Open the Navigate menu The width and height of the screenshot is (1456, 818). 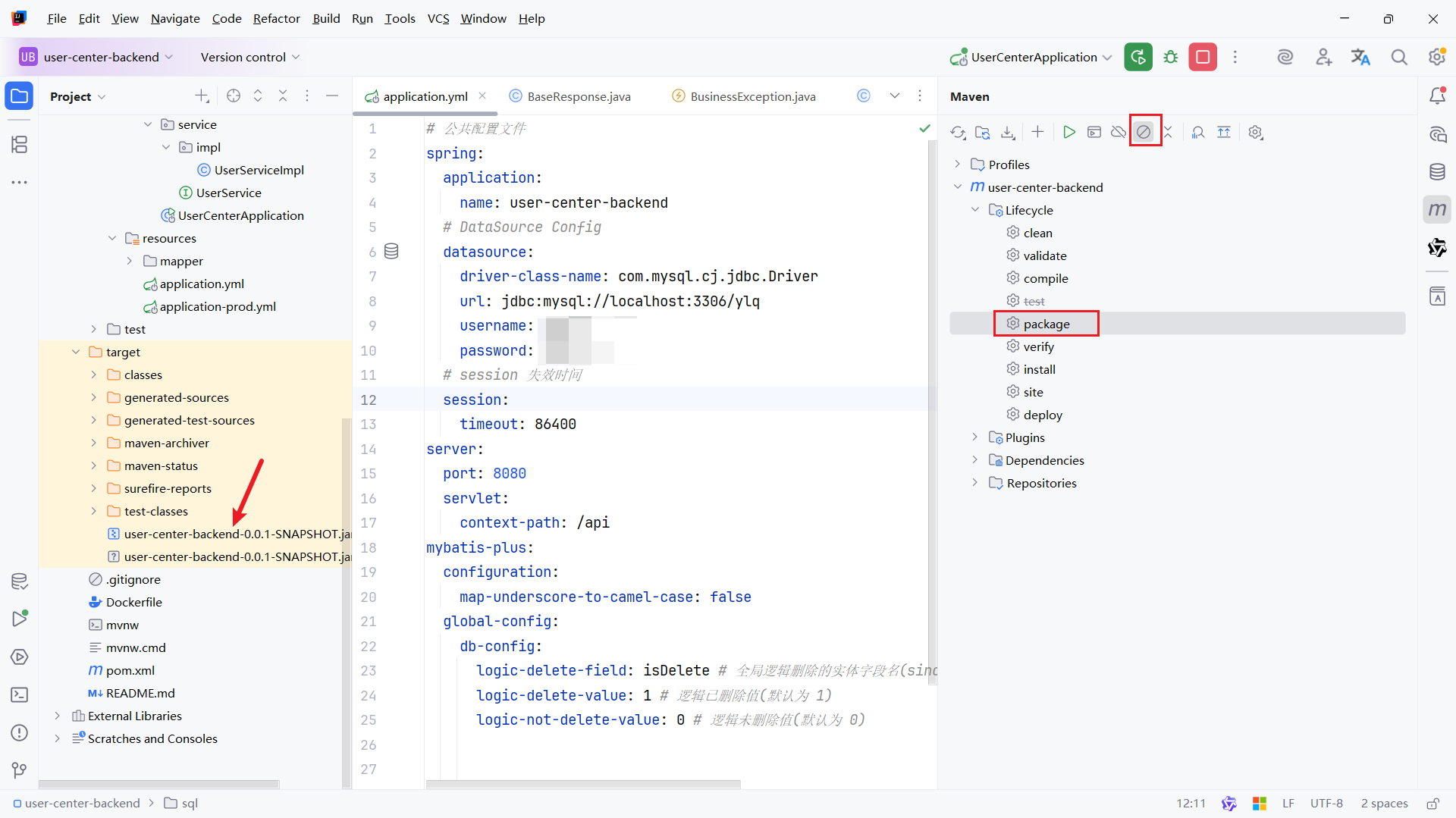tap(175, 18)
